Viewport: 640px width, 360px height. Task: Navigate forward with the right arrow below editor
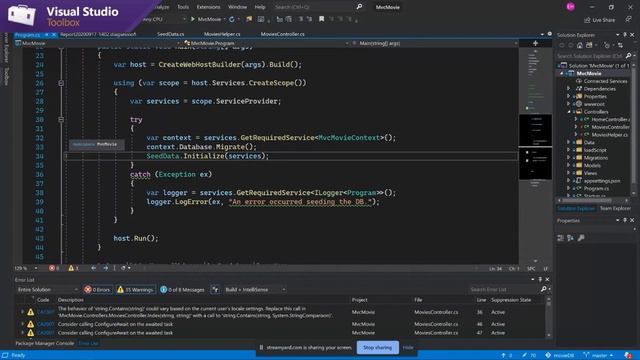106,268
